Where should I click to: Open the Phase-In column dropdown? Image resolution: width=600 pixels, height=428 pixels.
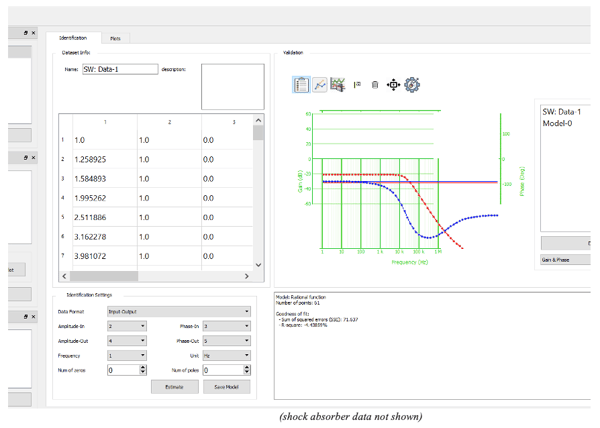click(x=227, y=326)
